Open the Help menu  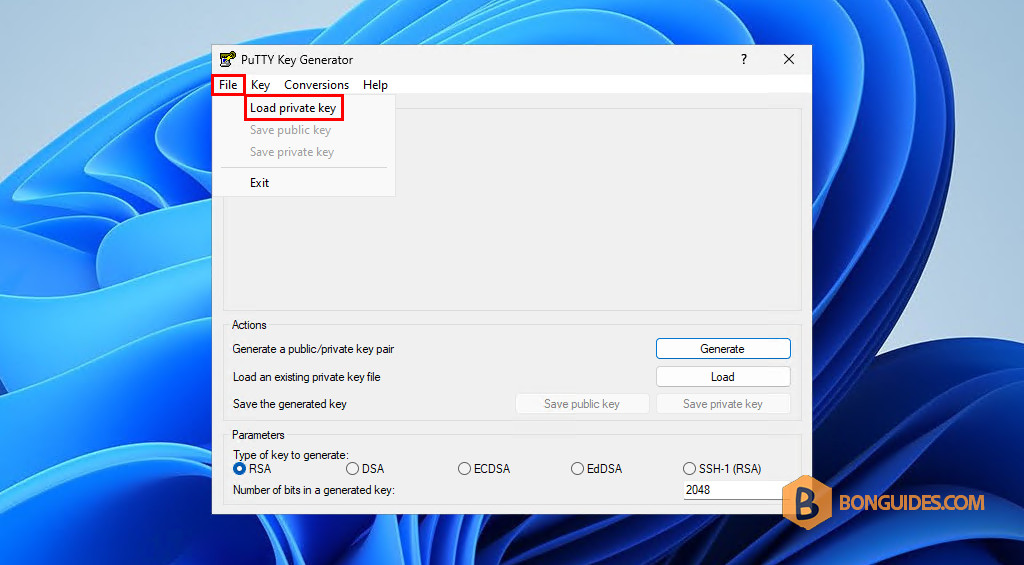click(x=375, y=85)
